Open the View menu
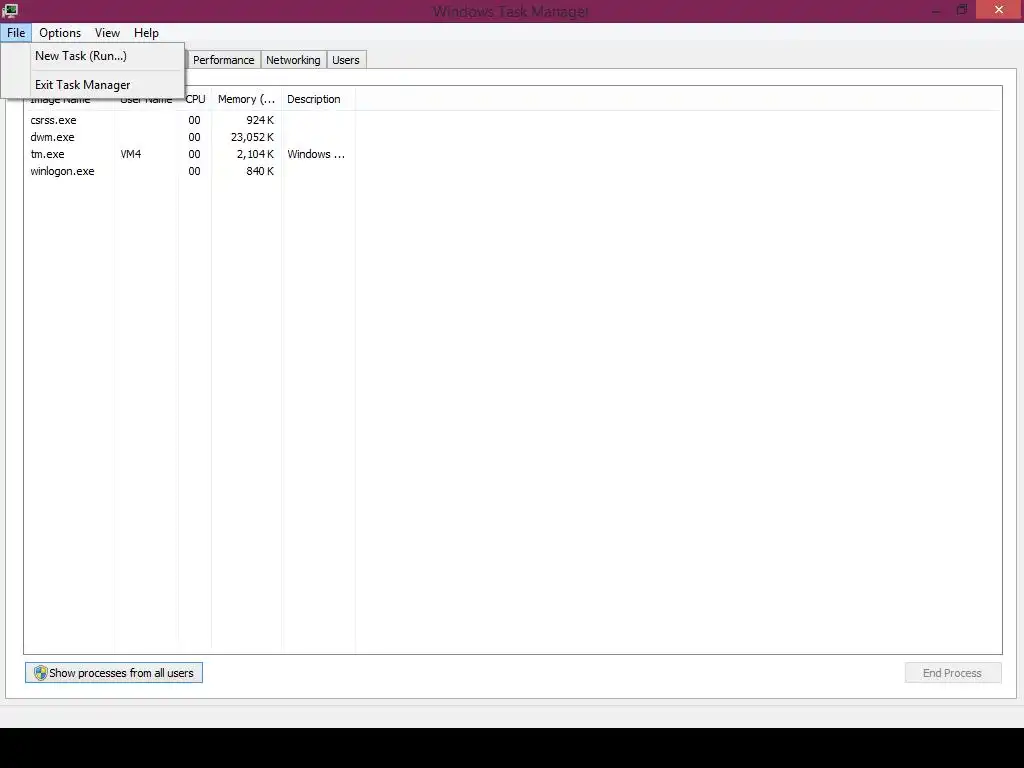The image size is (1024, 768). 107,33
